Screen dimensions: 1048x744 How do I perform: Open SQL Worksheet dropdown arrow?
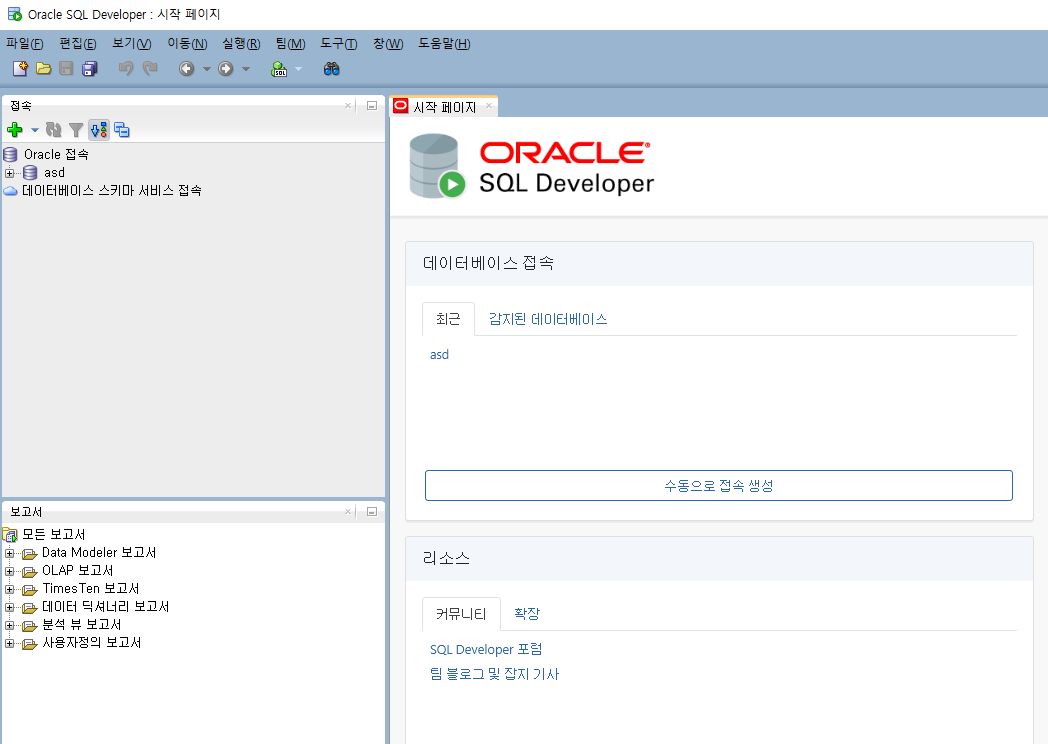298,68
